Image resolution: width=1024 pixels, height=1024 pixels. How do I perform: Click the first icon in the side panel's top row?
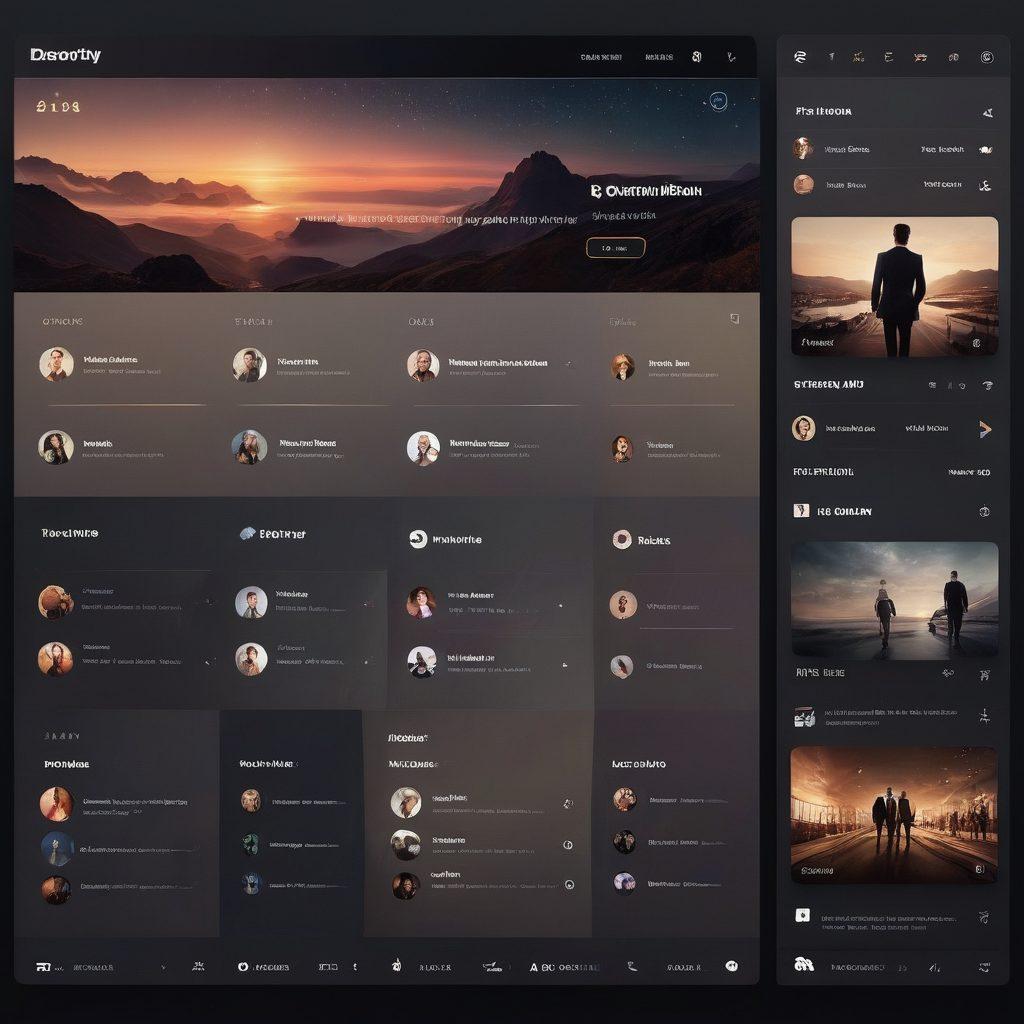coord(799,58)
